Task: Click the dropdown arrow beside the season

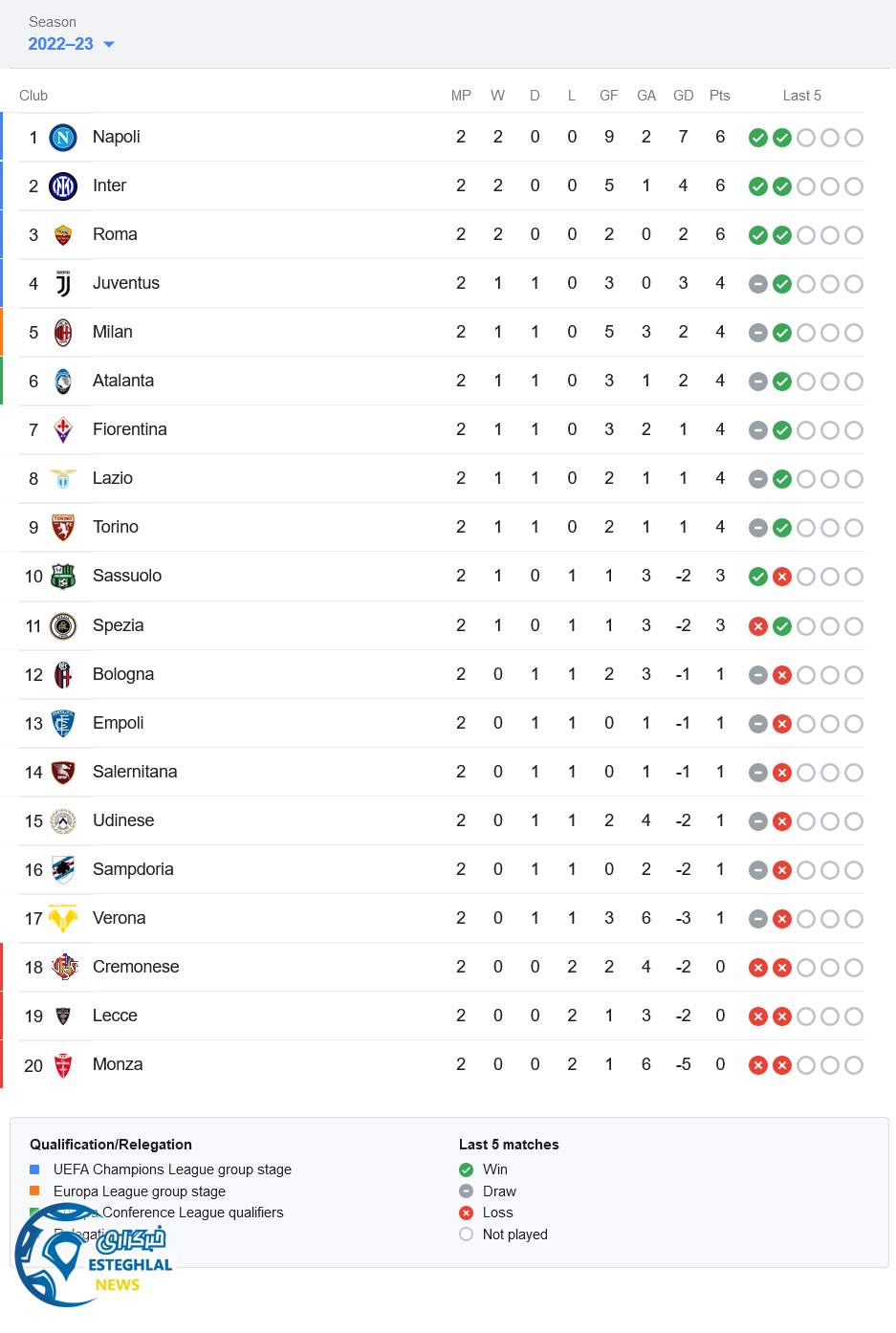Action: coord(109,45)
